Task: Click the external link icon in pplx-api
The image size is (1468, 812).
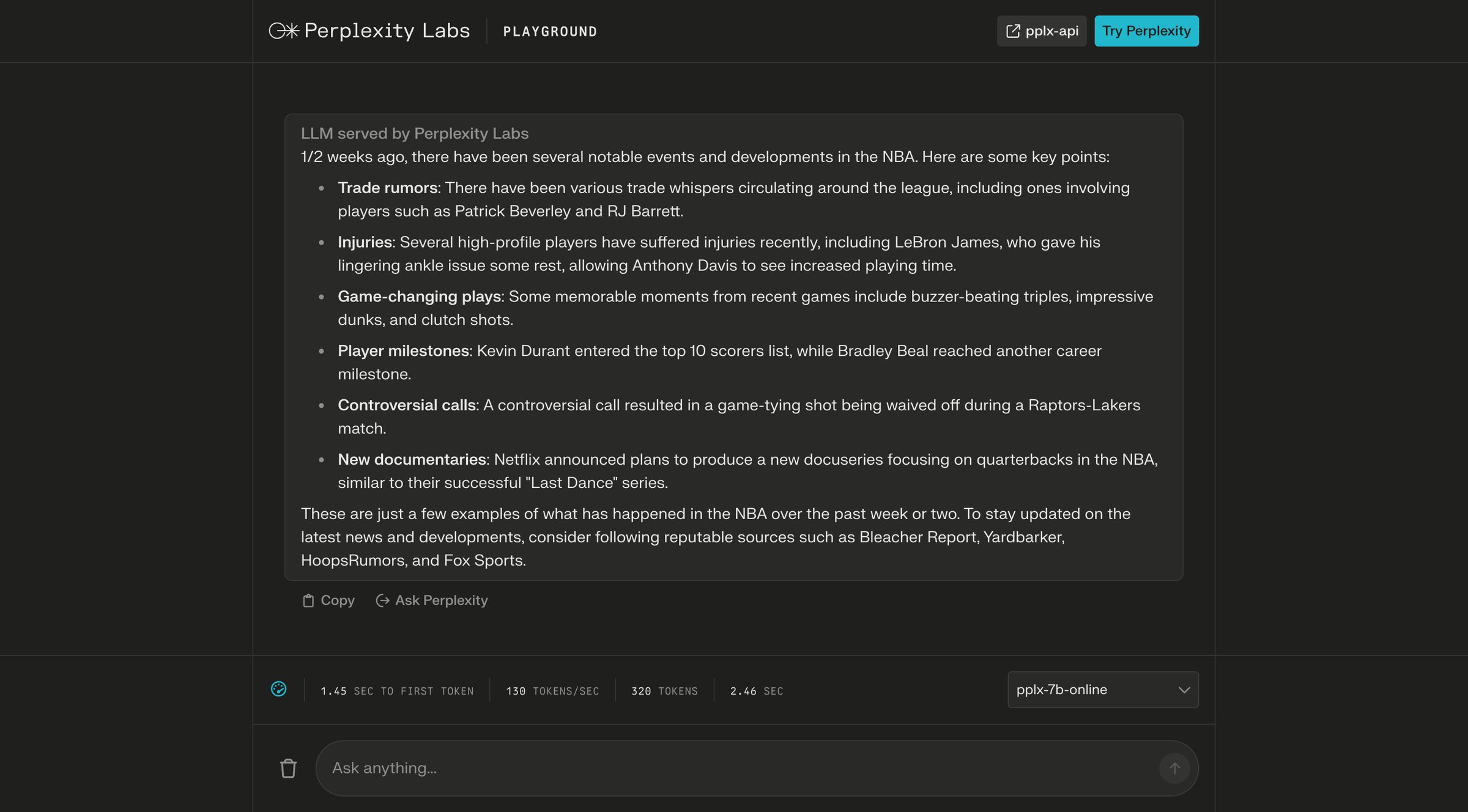Action: click(1013, 31)
